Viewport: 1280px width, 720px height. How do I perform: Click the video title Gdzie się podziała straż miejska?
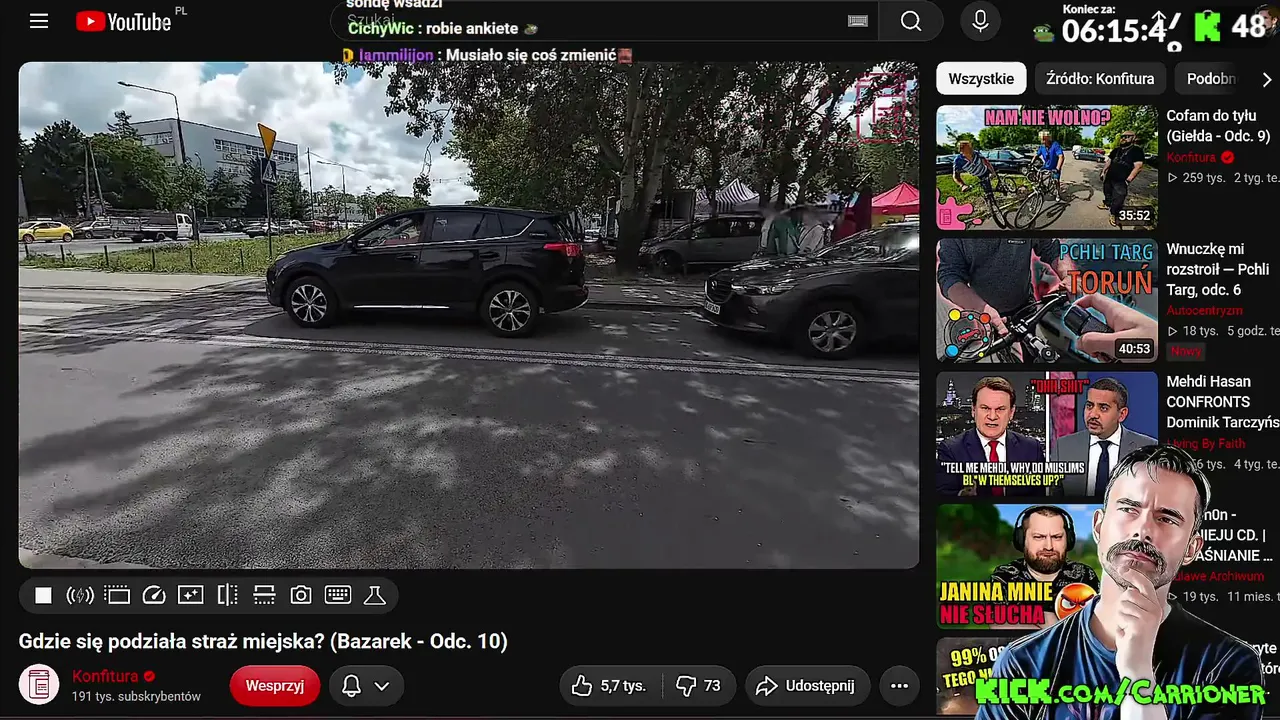(x=263, y=641)
